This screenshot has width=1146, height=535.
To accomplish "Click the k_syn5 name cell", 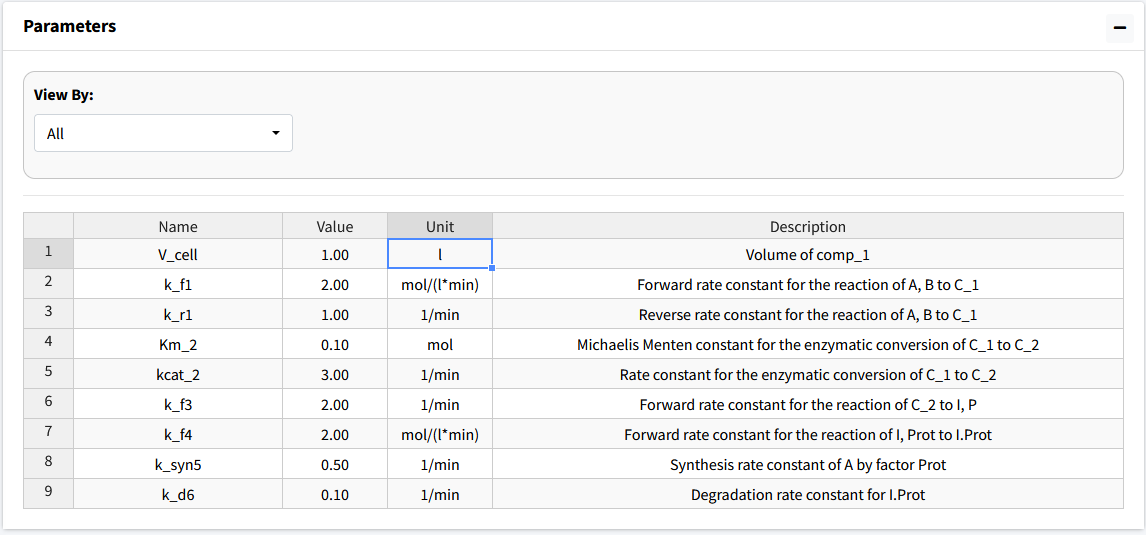I will tap(178, 464).
